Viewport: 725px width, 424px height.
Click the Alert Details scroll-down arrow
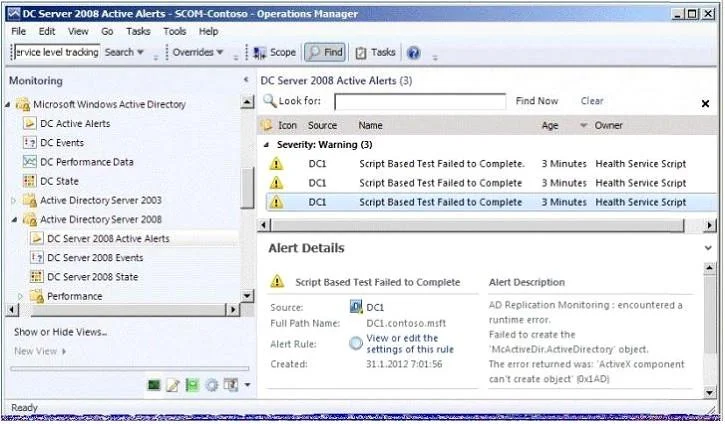(710, 393)
